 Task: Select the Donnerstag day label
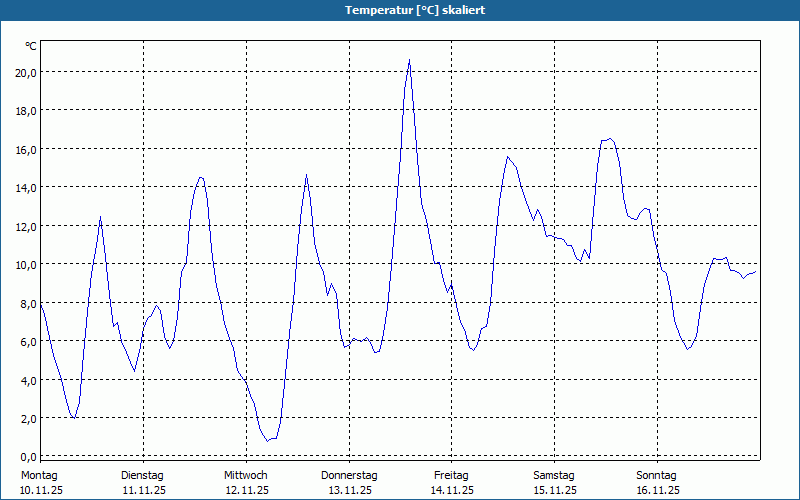349,476
